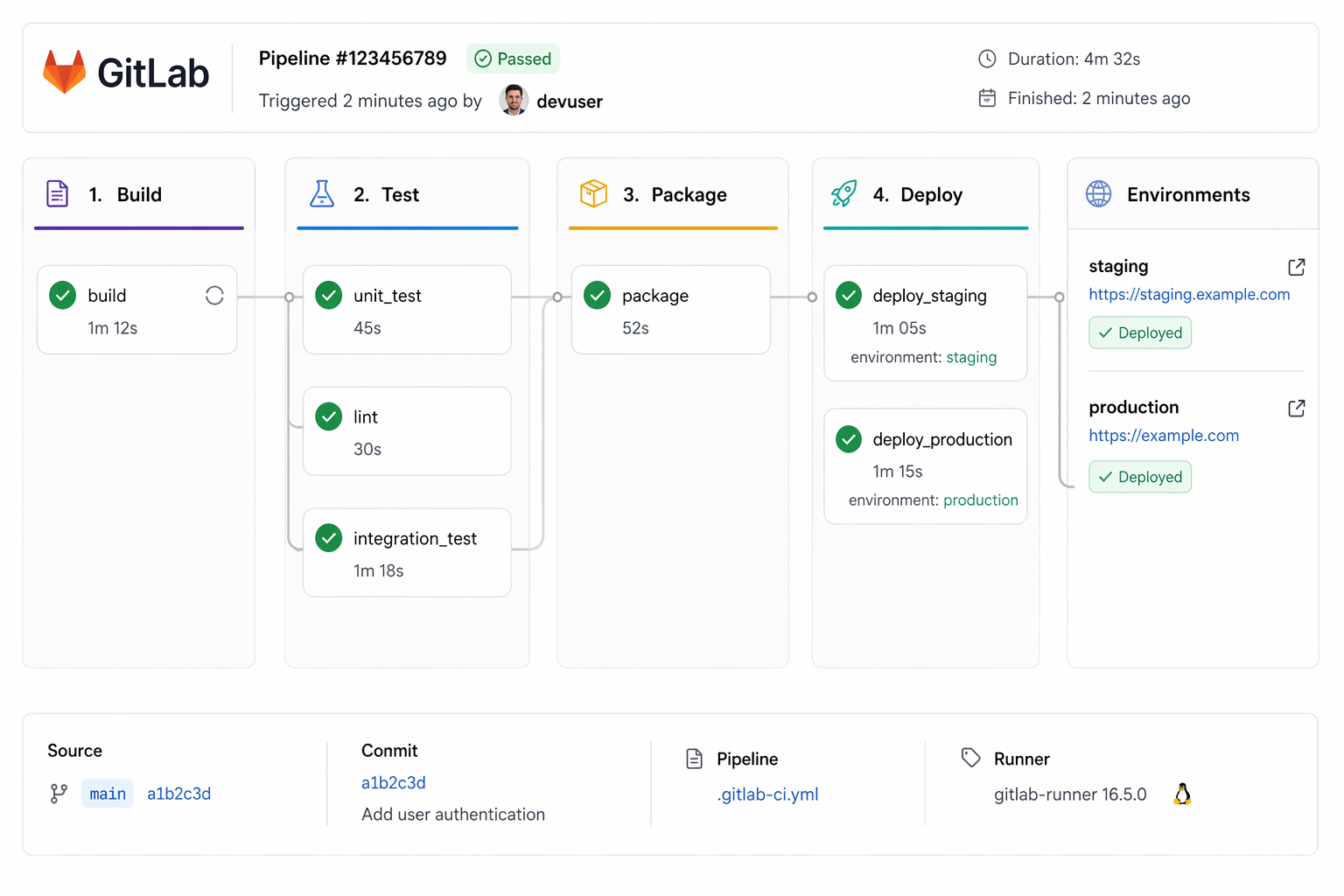Viewport: 1344px width, 896px height.
Task: Open the .gitlab-ci.yml file link
Action: [767, 794]
